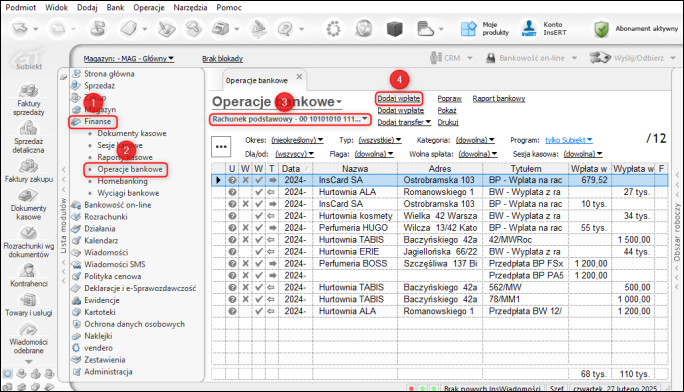Screen dimensions: 684x392
Task: Open the Rachunek podstawowy account dropdown
Action: point(290,119)
